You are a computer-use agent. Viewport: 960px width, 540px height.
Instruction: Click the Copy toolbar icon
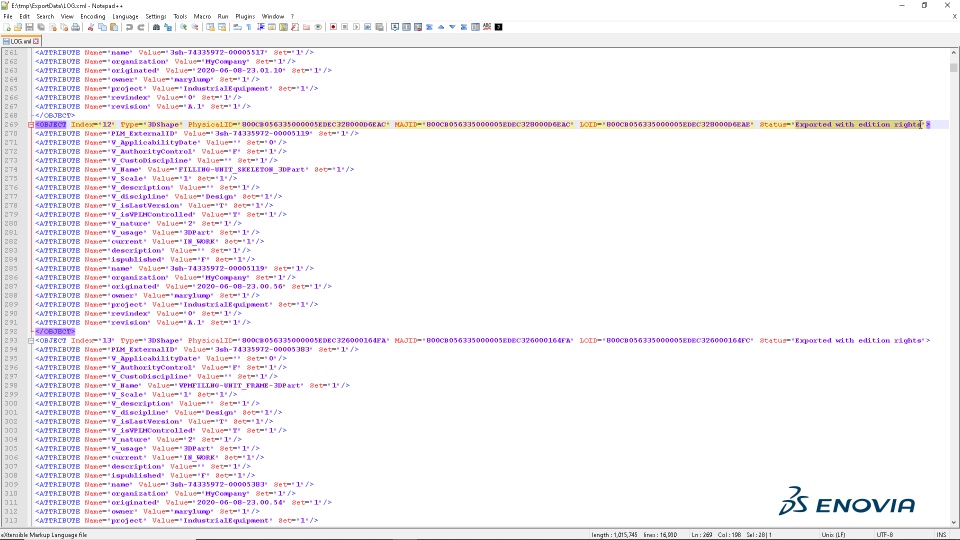[x=102, y=27]
